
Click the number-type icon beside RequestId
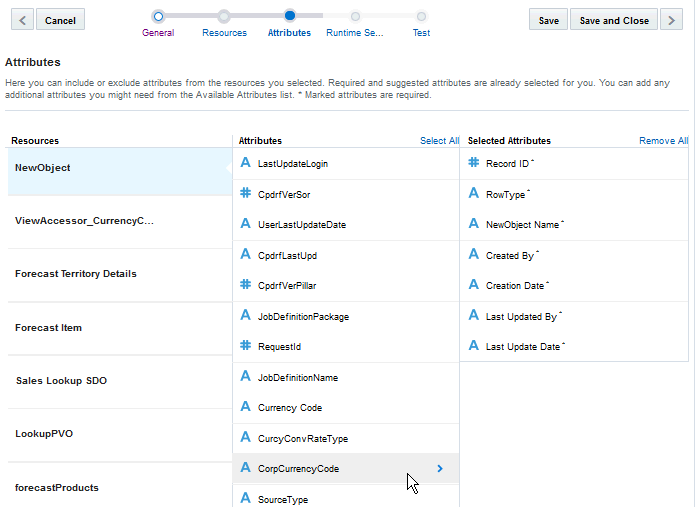pyautogui.click(x=245, y=346)
